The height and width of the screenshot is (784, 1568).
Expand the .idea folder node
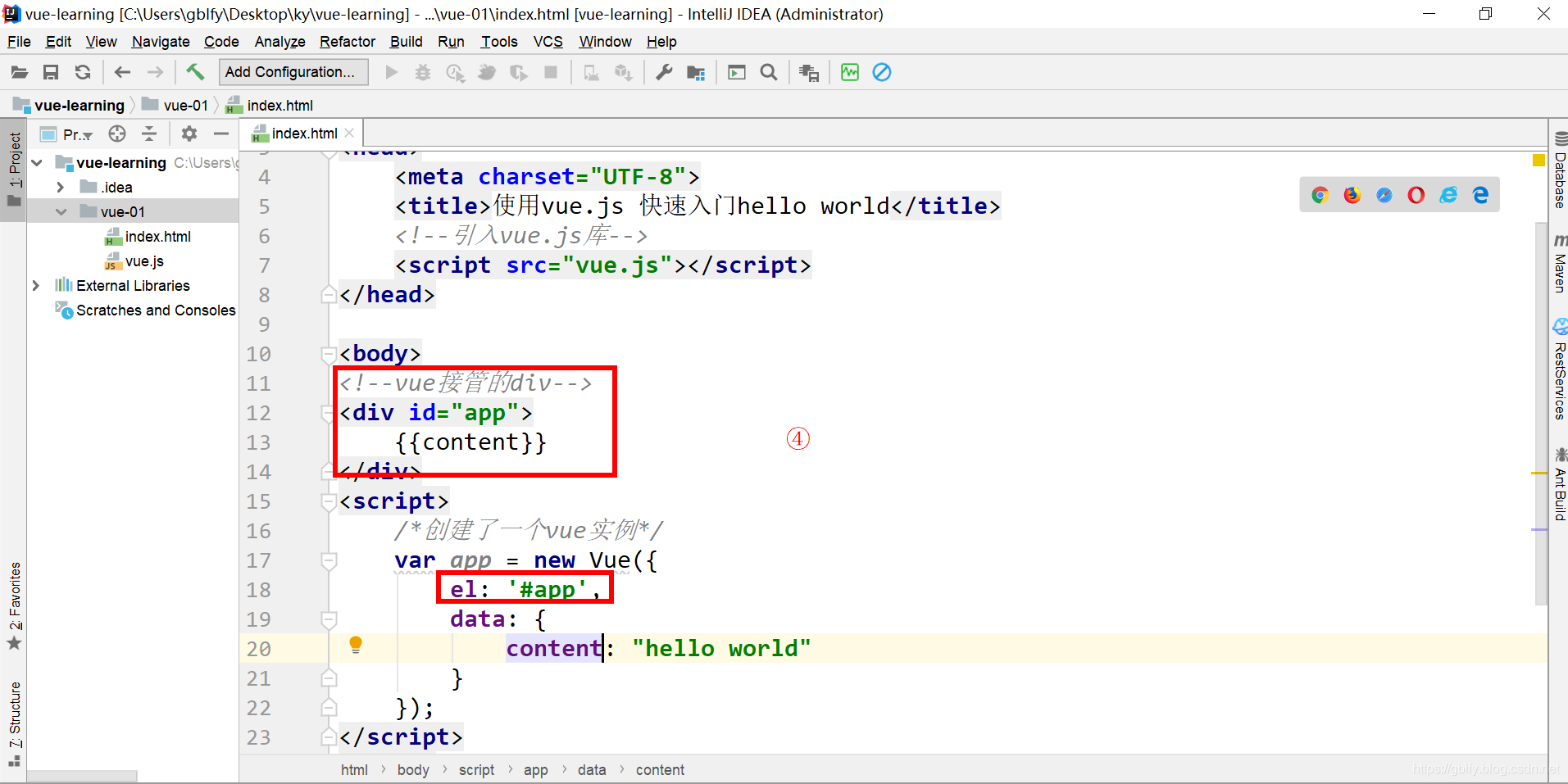pos(61,188)
